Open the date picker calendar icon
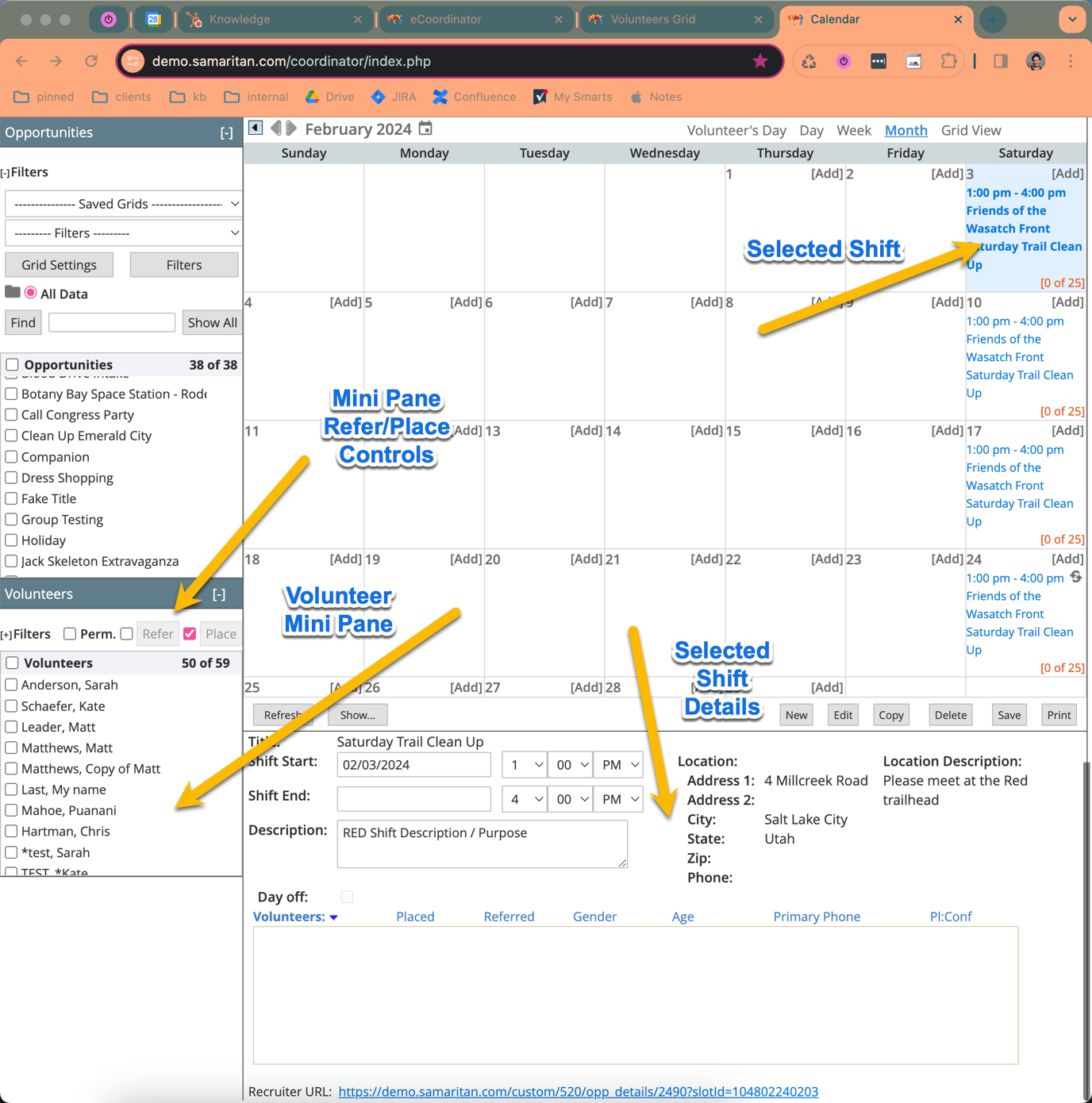This screenshot has width=1092, height=1103. point(425,129)
